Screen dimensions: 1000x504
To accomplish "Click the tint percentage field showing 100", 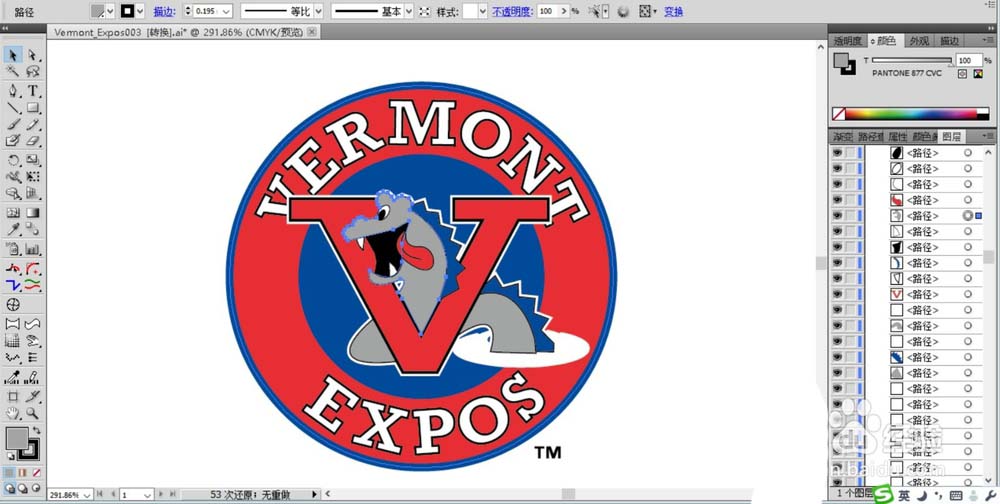I will point(969,60).
